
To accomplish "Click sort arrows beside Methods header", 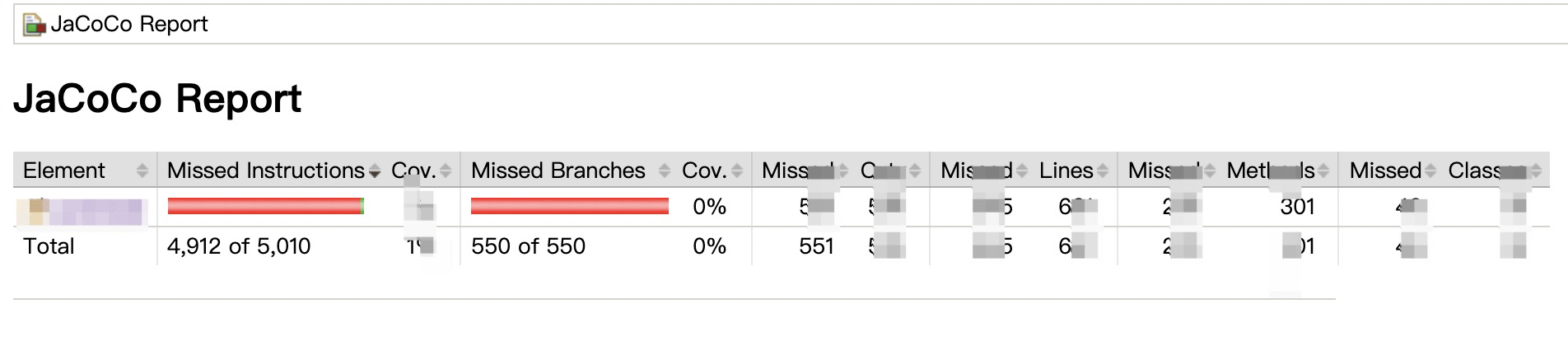I will [1323, 171].
